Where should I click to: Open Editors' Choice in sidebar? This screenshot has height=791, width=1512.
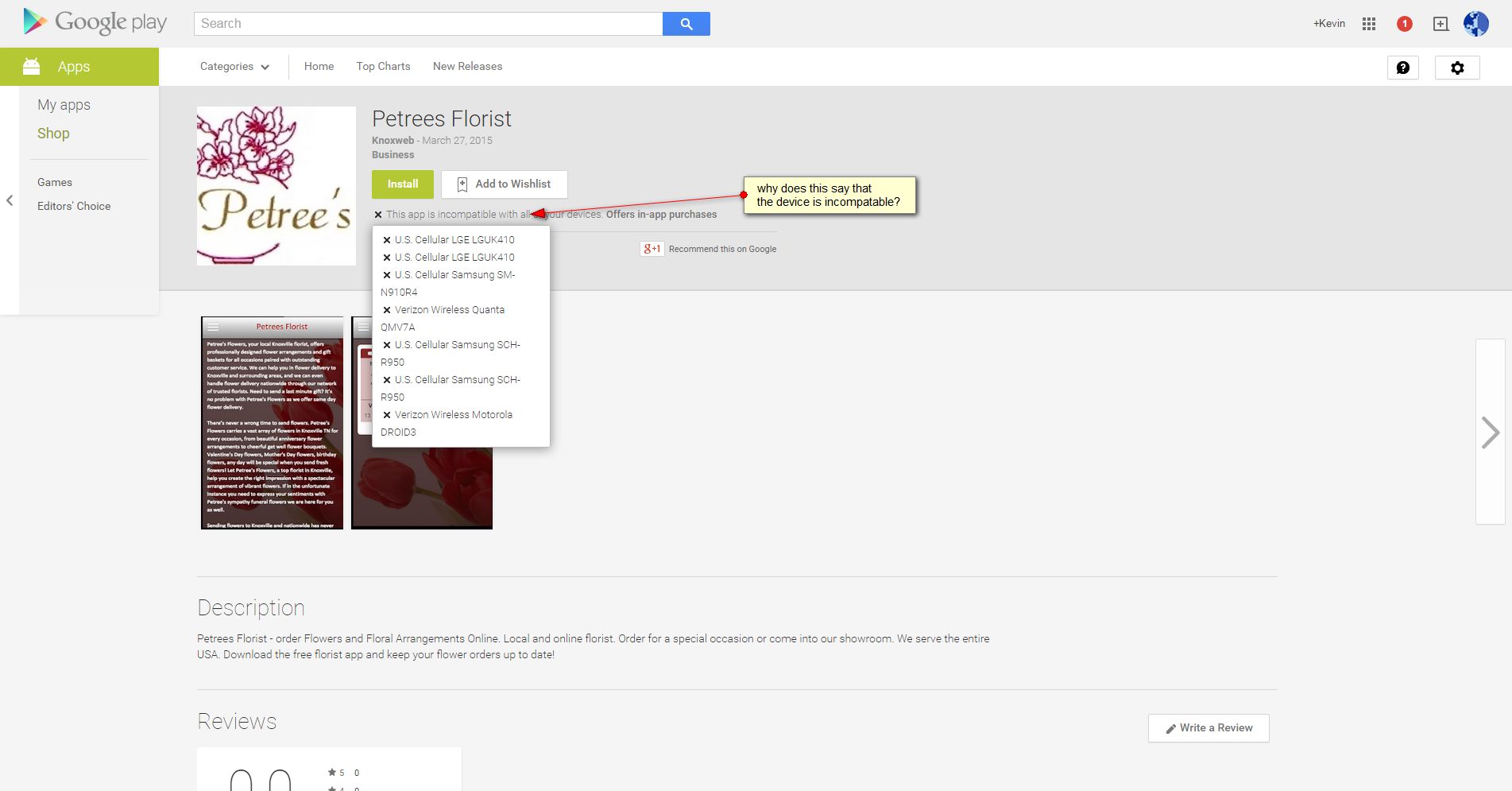click(74, 206)
